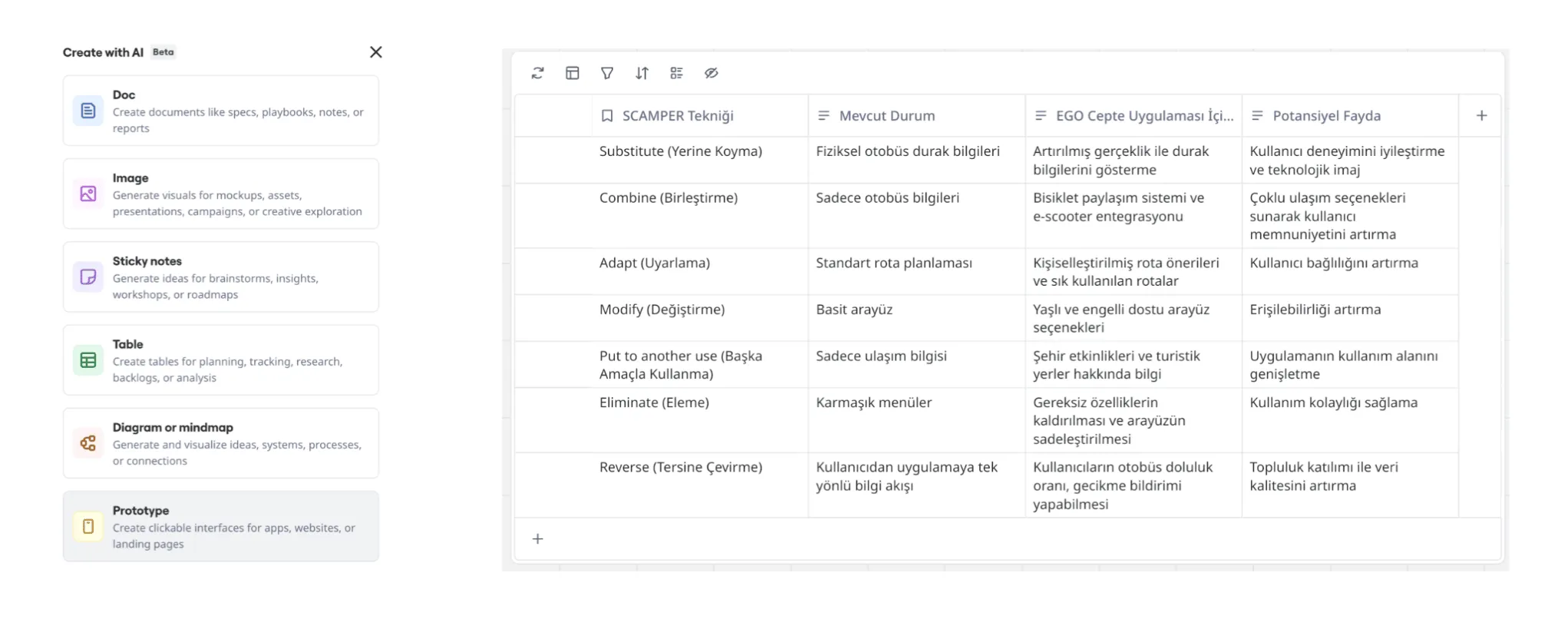The image size is (1568, 619).
Task: Click text-type icon in Potansiyel Fayda header
Action: pyautogui.click(x=1257, y=116)
